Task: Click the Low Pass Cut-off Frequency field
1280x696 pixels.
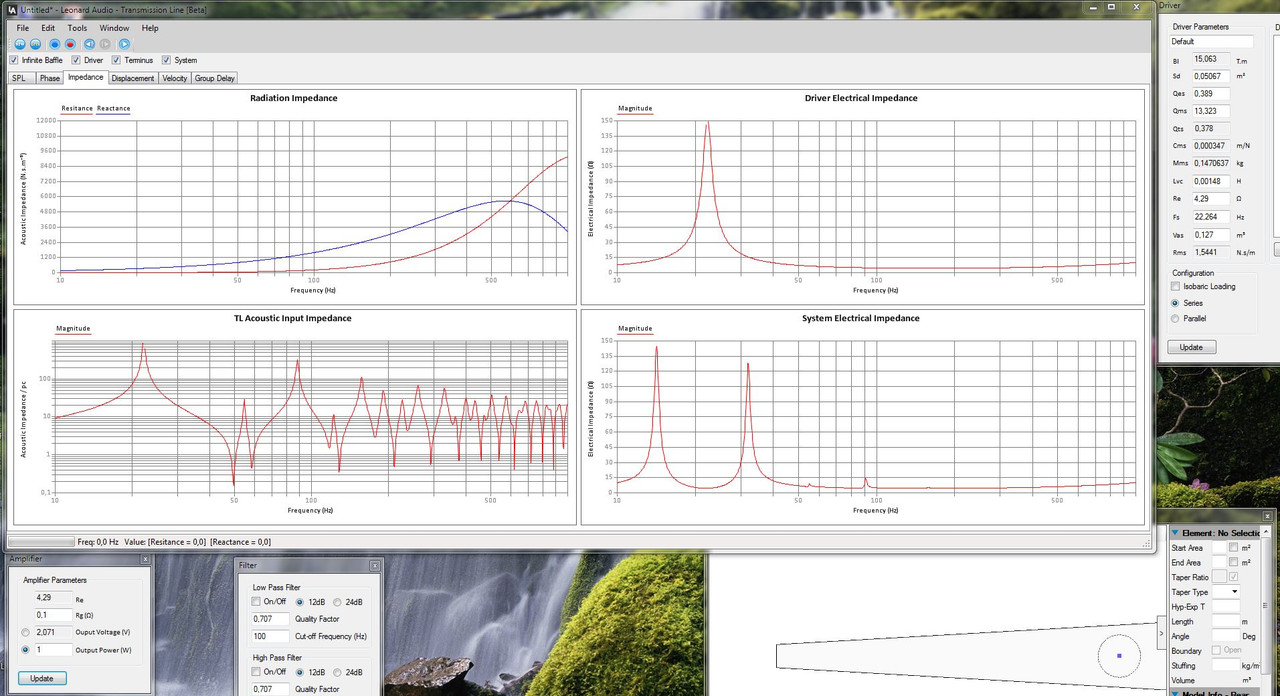Action: pyautogui.click(x=270, y=637)
